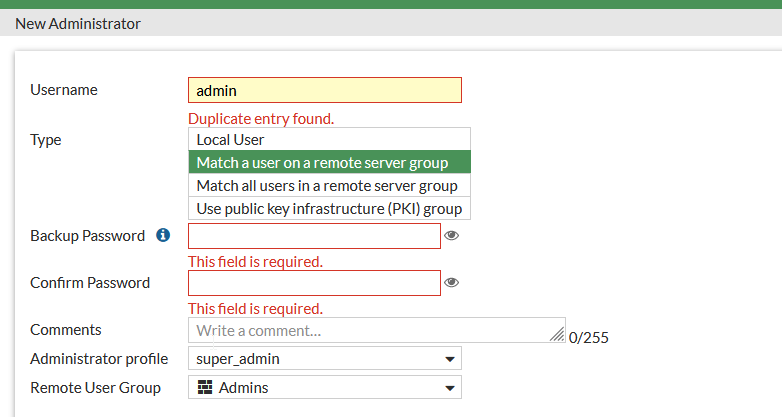782x417 pixels.
Task: Click the Admins group grid icon
Action: point(204,387)
